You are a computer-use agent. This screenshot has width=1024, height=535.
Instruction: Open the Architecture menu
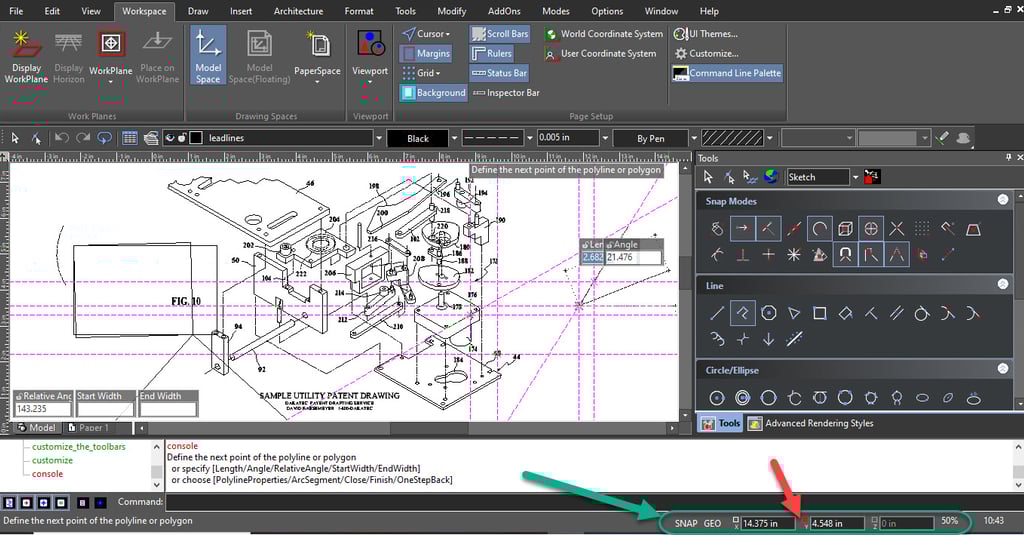pyautogui.click(x=298, y=11)
